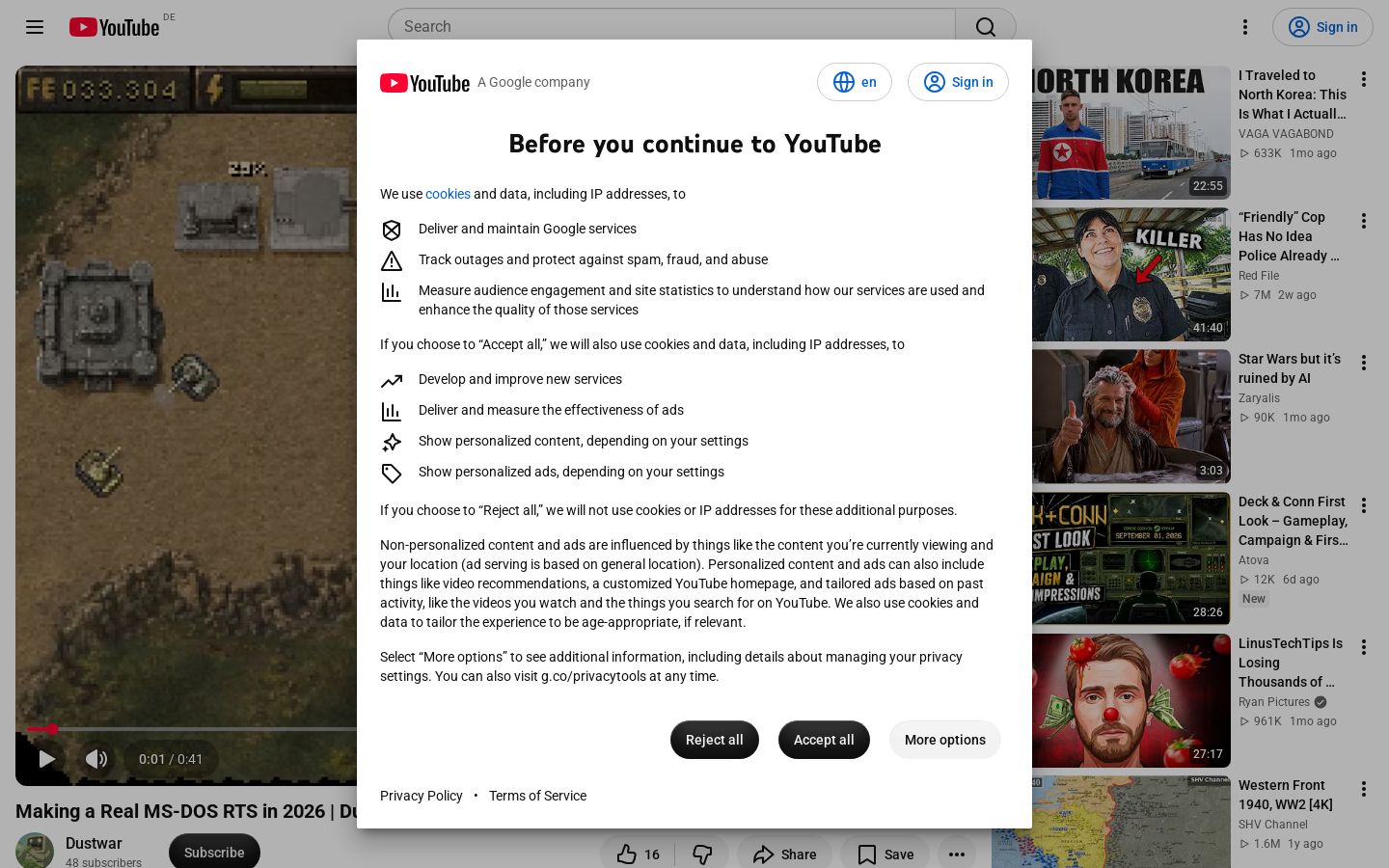Screen dimensions: 1389x868
Task: Click the Accept all button
Action: pyautogui.click(x=824, y=740)
